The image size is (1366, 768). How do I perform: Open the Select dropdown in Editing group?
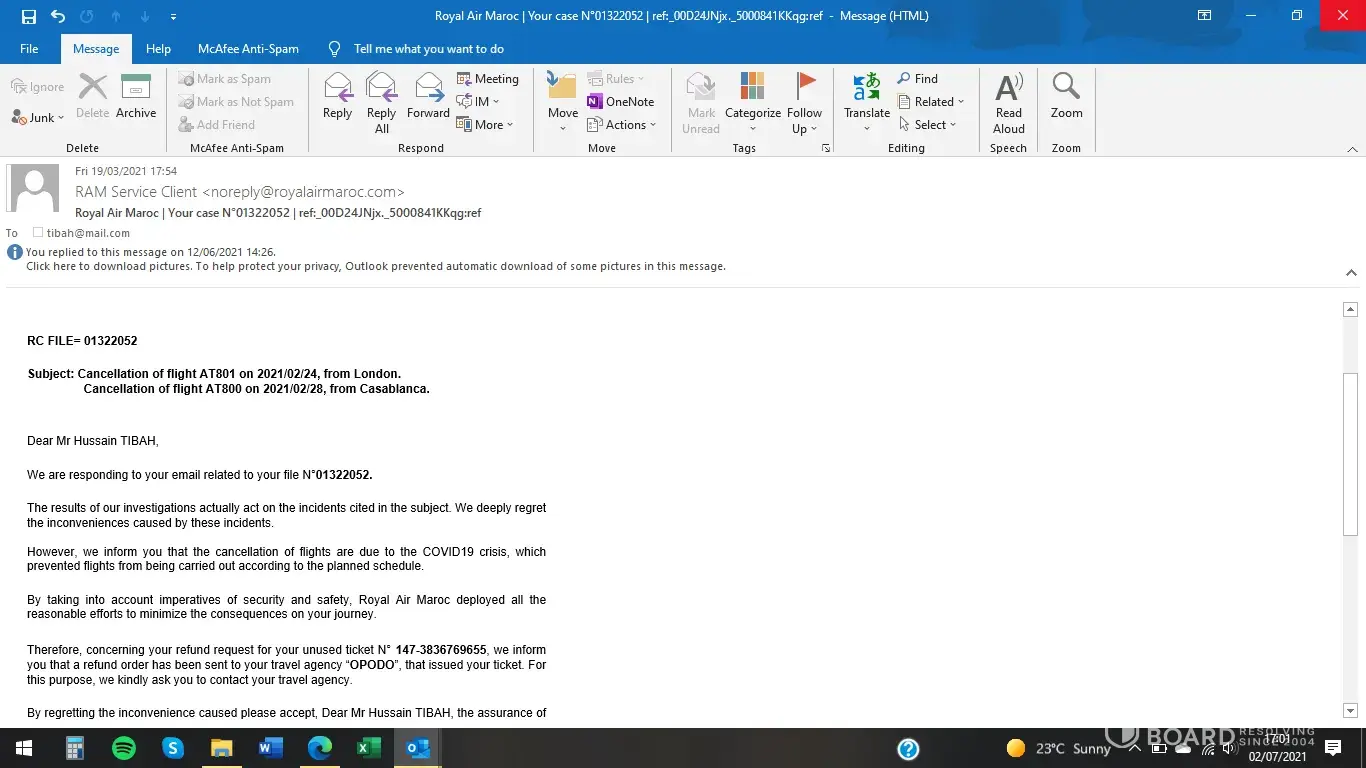click(x=928, y=125)
